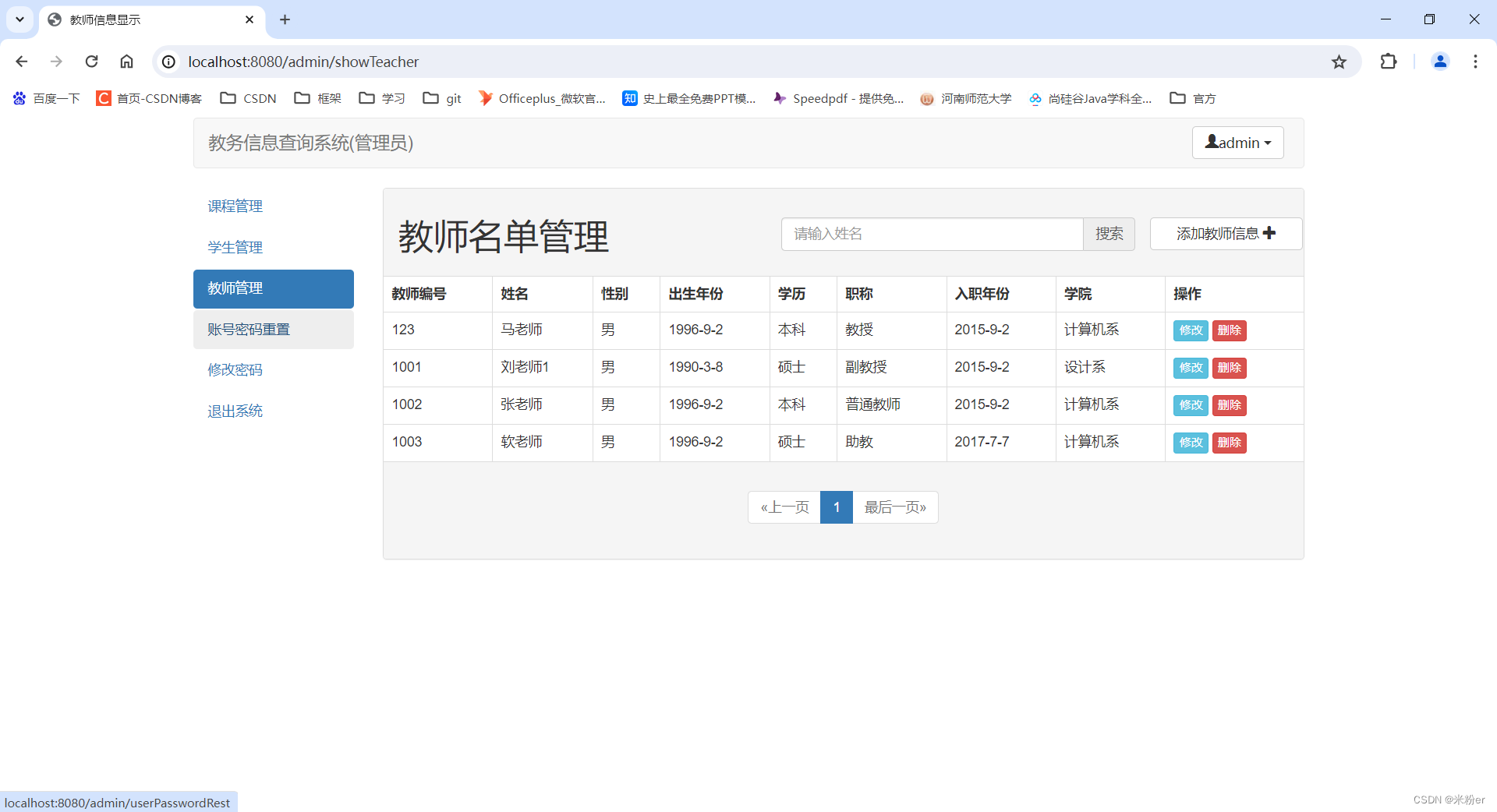Reload the page with refresh icon
This screenshot has width=1497, height=812.
[x=91, y=62]
